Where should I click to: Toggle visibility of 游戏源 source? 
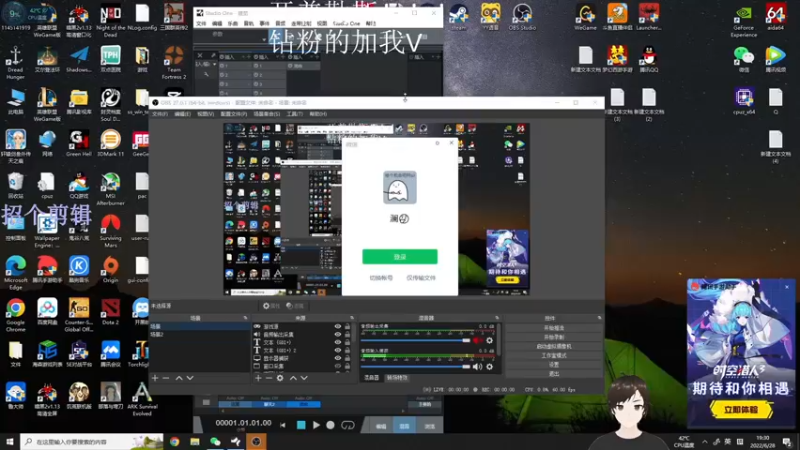[x=338, y=327]
